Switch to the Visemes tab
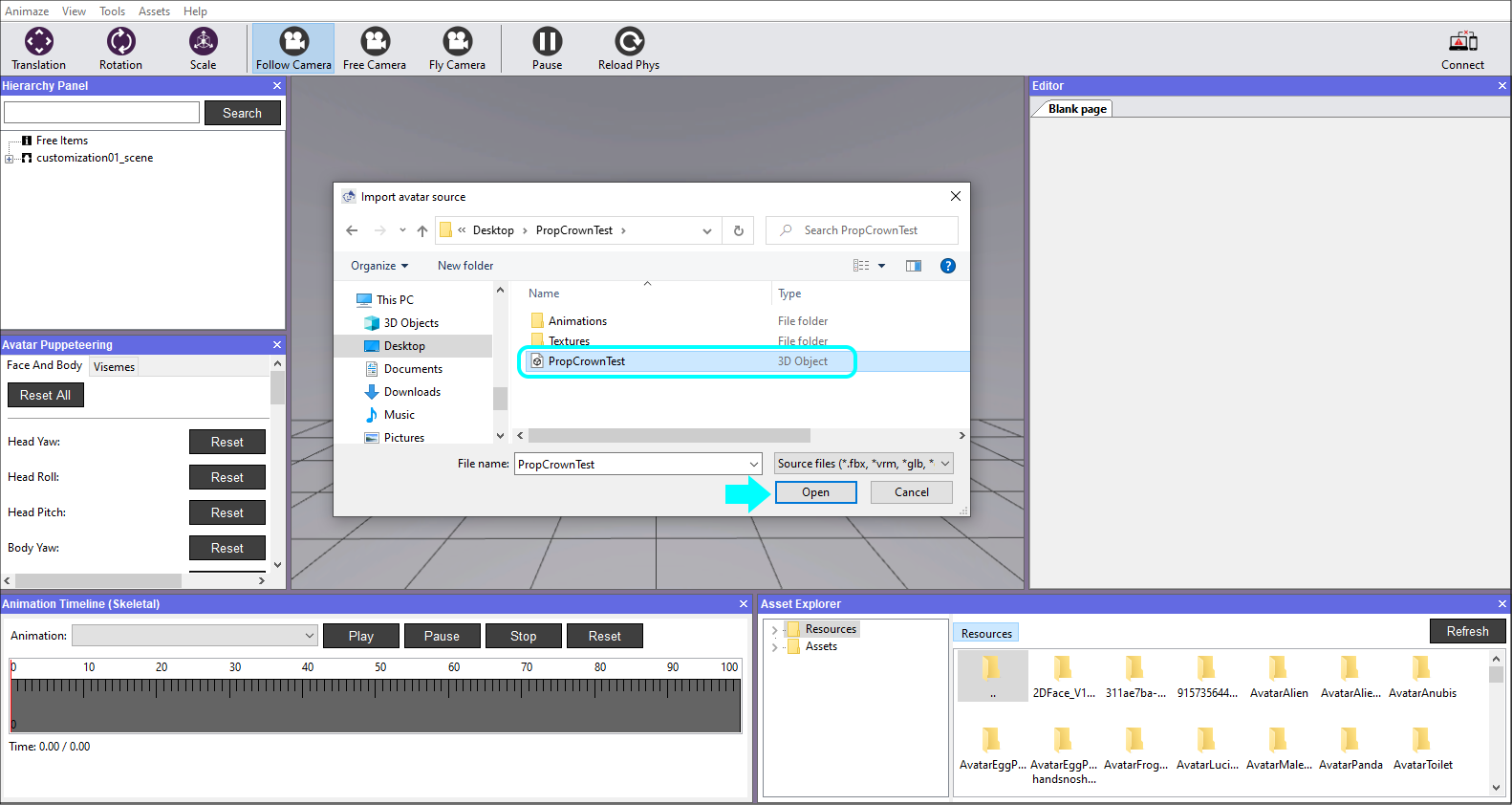Screen dimensions: 1512x805 point(114,367)
